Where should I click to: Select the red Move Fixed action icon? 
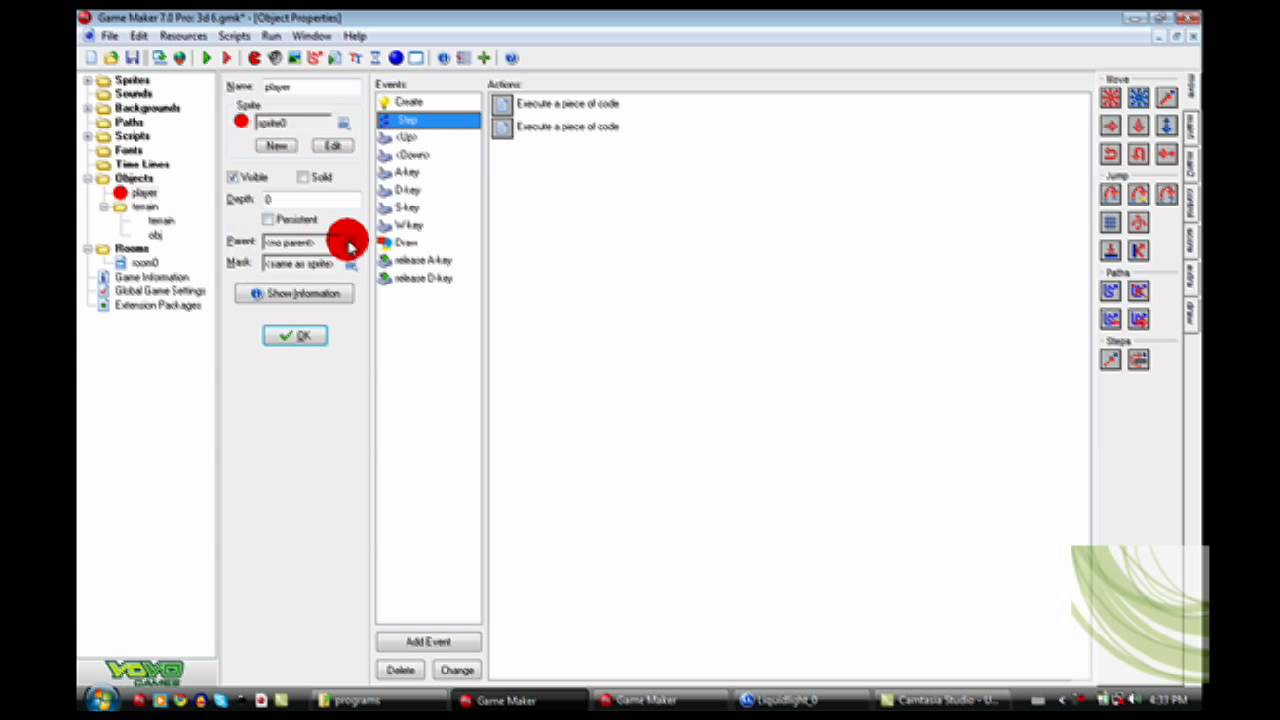point(1110,97)
